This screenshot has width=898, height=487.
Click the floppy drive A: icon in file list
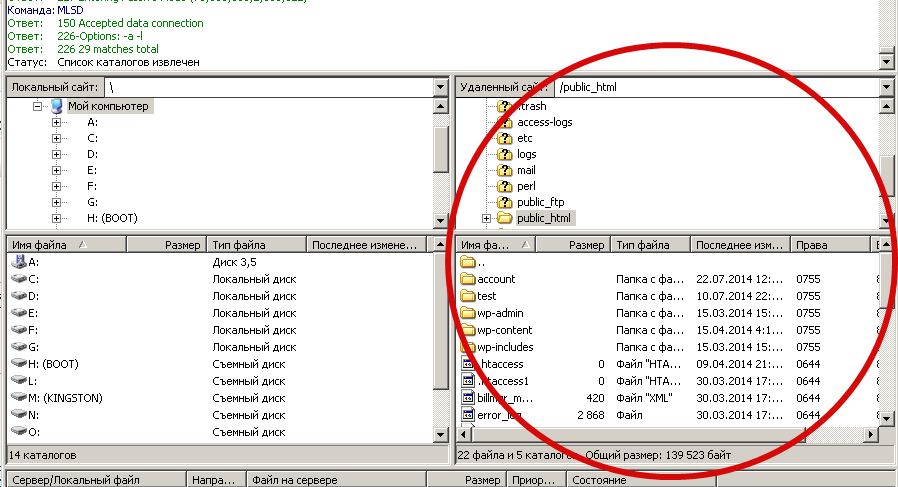19,262
